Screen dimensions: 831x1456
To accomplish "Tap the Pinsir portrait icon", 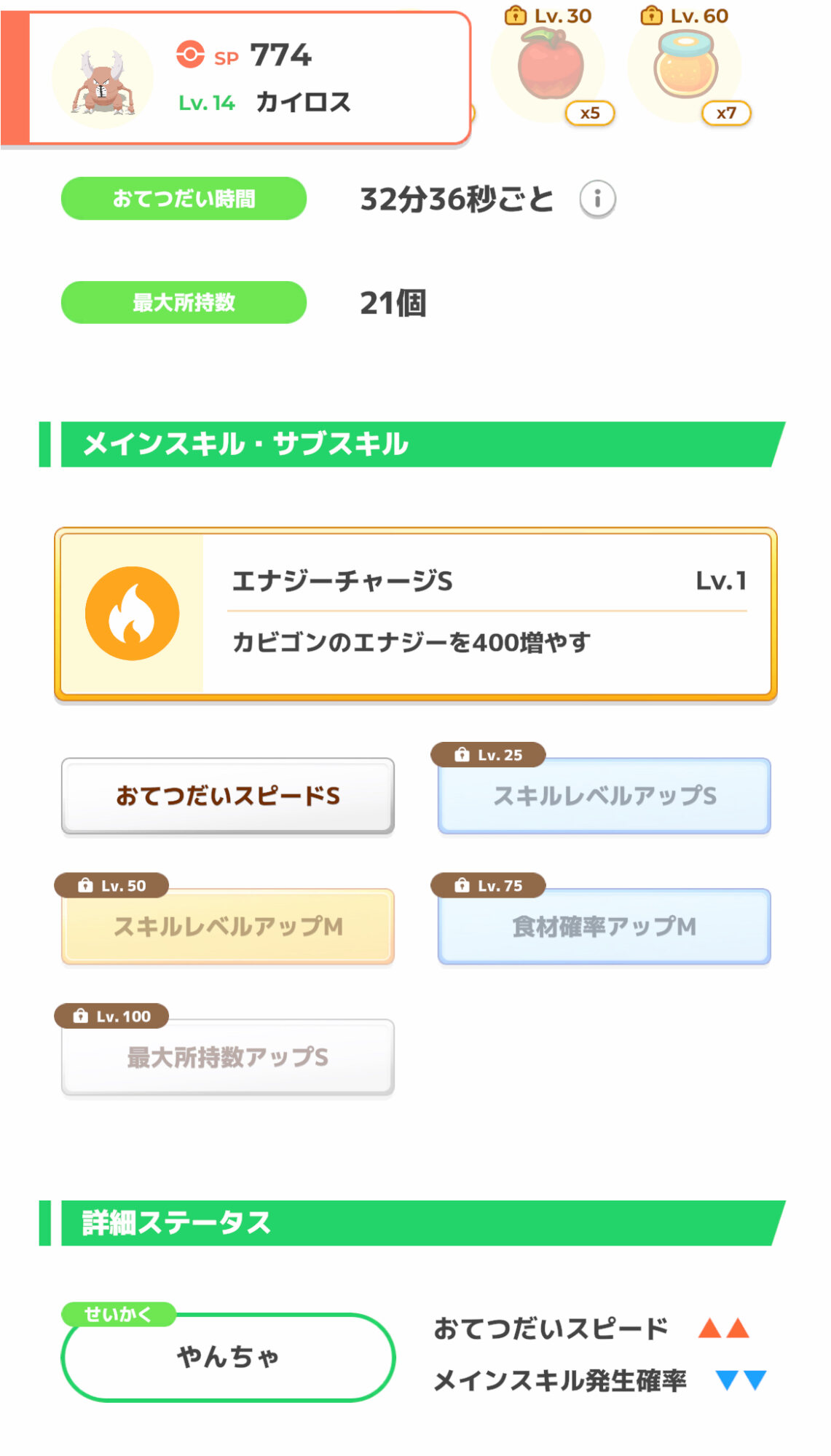I will point(103,79).
